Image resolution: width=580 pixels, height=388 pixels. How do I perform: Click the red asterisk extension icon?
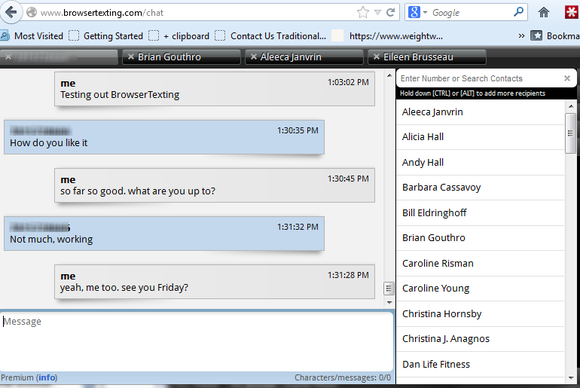click(x=571, y=13)
